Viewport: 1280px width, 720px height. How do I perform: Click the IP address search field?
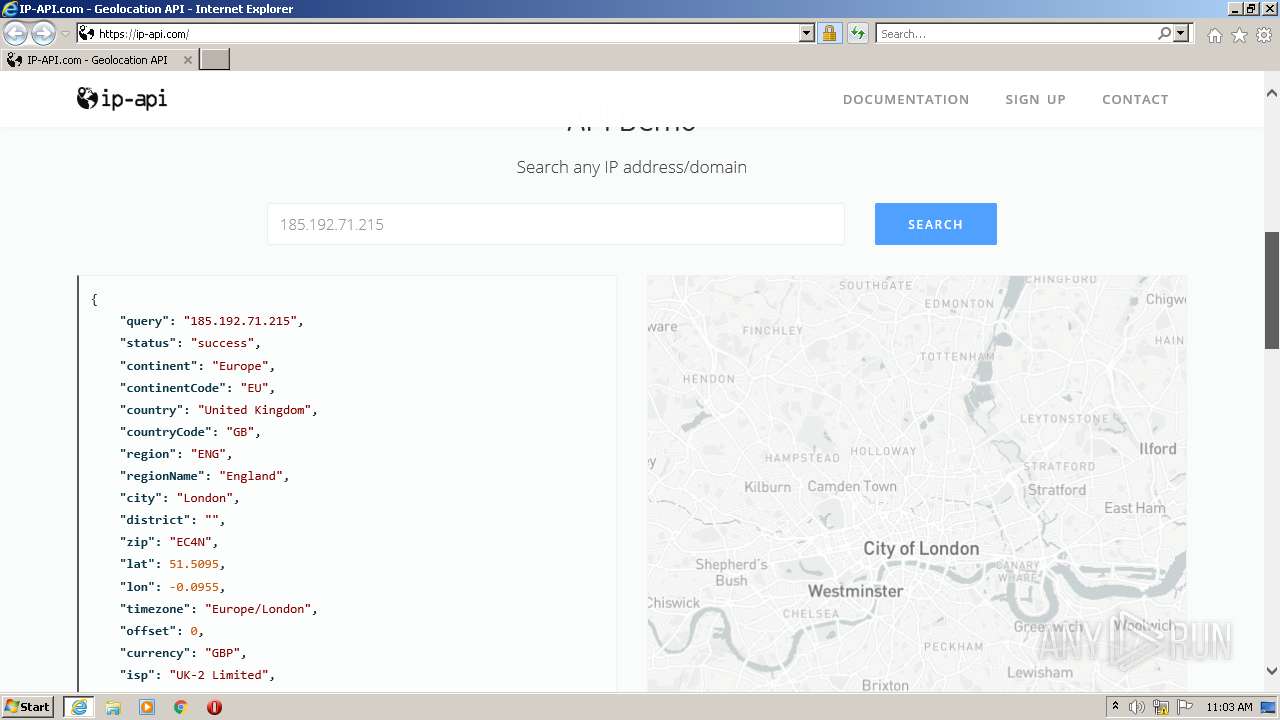click(x=556, y=224)
